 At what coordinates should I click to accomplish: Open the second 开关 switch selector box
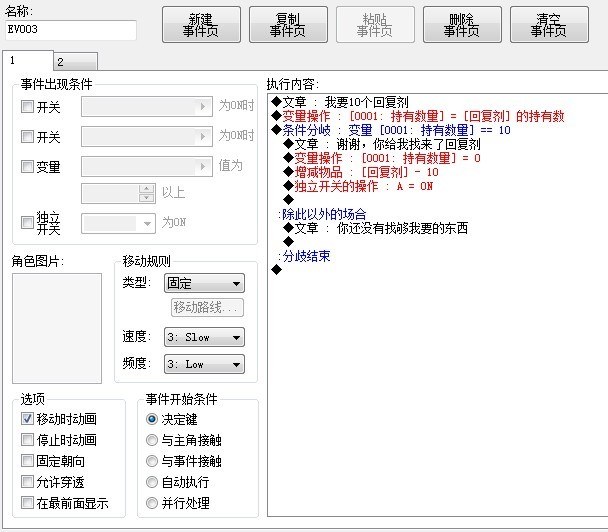tap(147, 136)
